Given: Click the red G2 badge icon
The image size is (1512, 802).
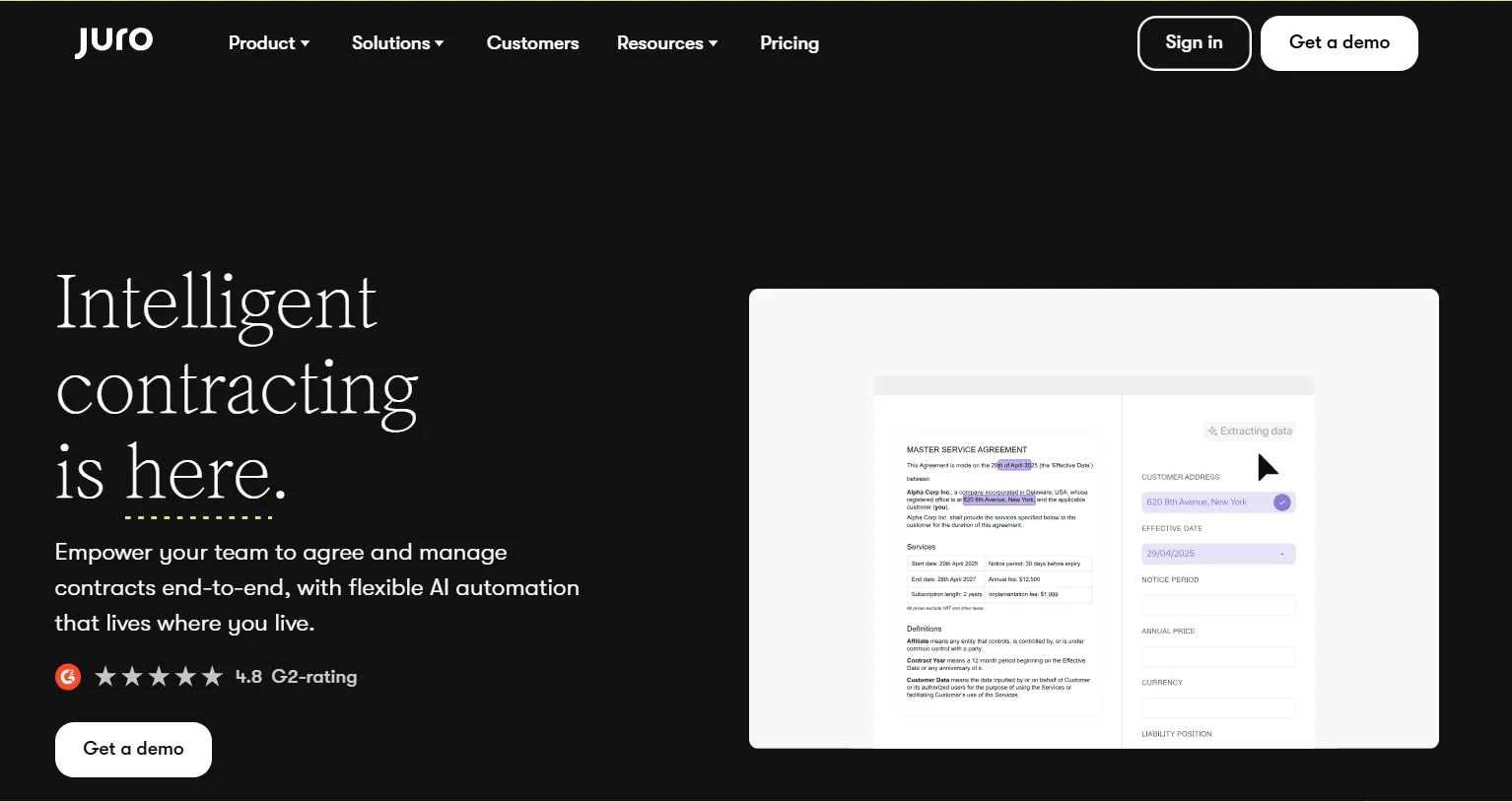Looking at the screenshot, I should [67, 676].
